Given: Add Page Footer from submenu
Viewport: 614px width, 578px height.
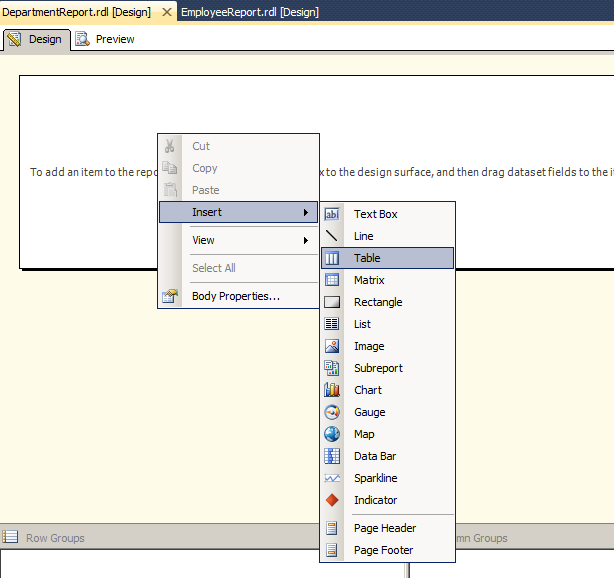Looking at the screenshot, I should 387,550.
